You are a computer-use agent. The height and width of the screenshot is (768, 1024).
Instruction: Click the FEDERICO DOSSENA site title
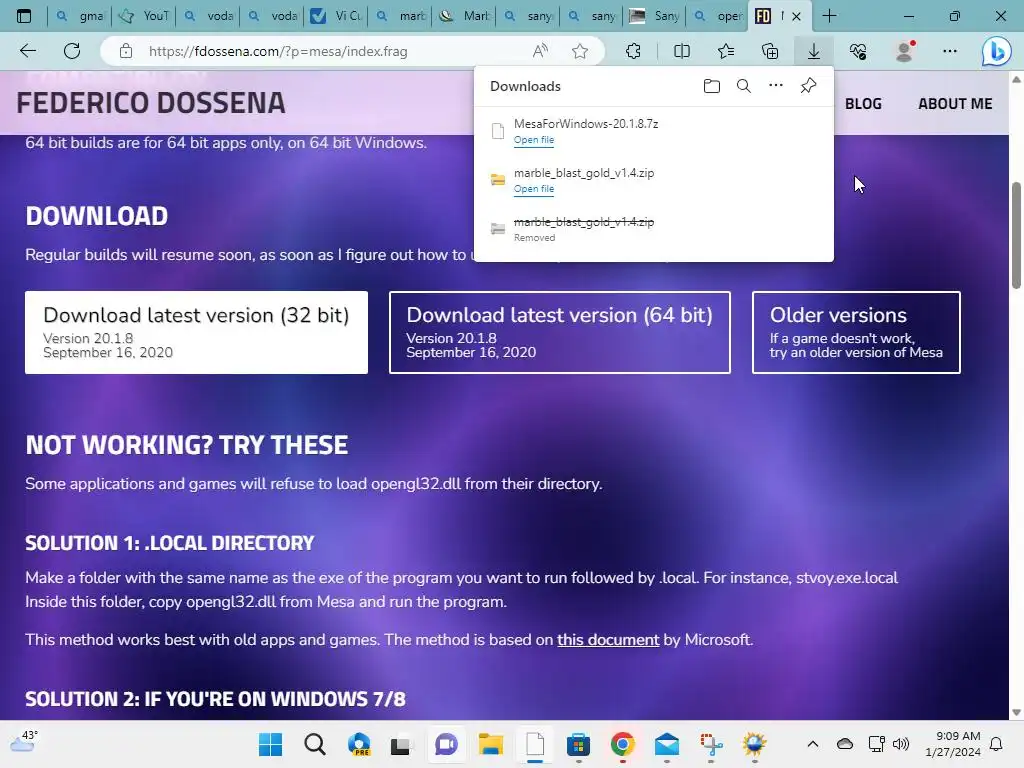tap(151, 103)
